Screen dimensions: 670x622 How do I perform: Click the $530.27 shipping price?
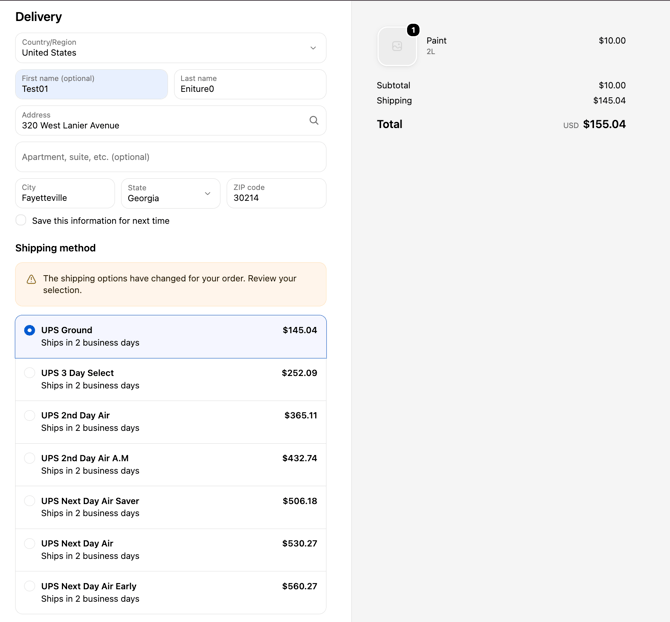click(300, 543)
